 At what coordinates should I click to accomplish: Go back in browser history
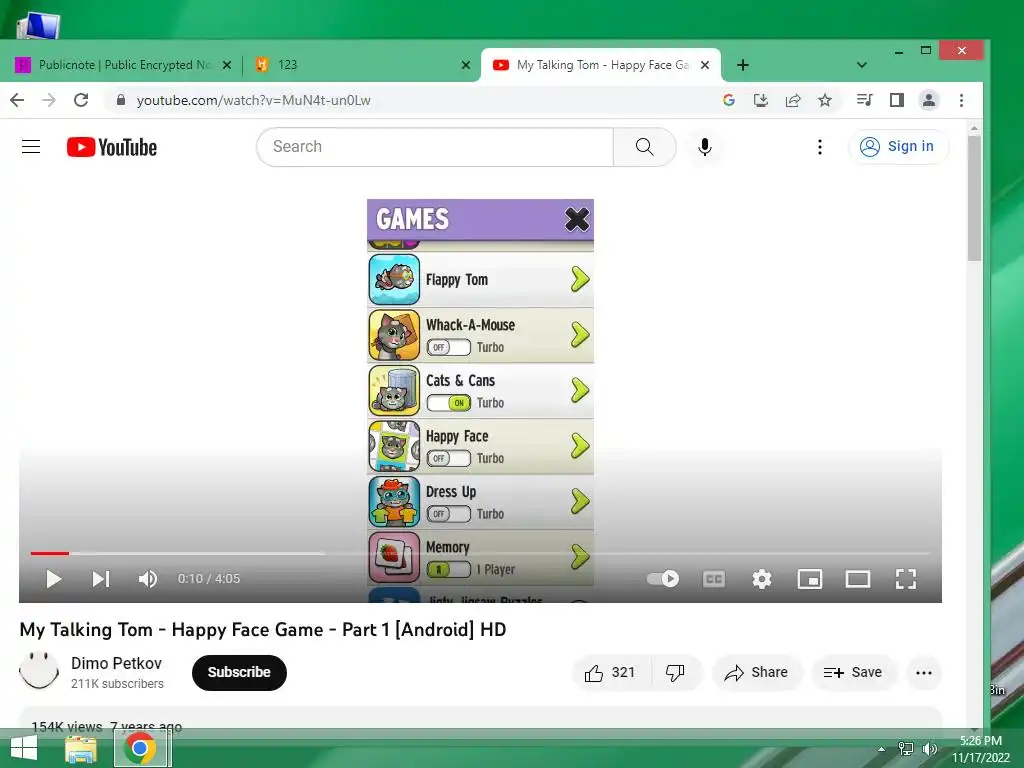click(x=18, y=100)
